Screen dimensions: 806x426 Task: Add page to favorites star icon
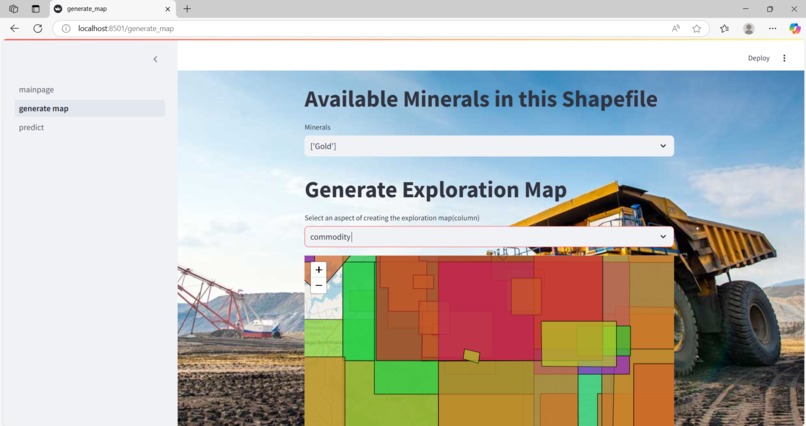pos(697,28)
